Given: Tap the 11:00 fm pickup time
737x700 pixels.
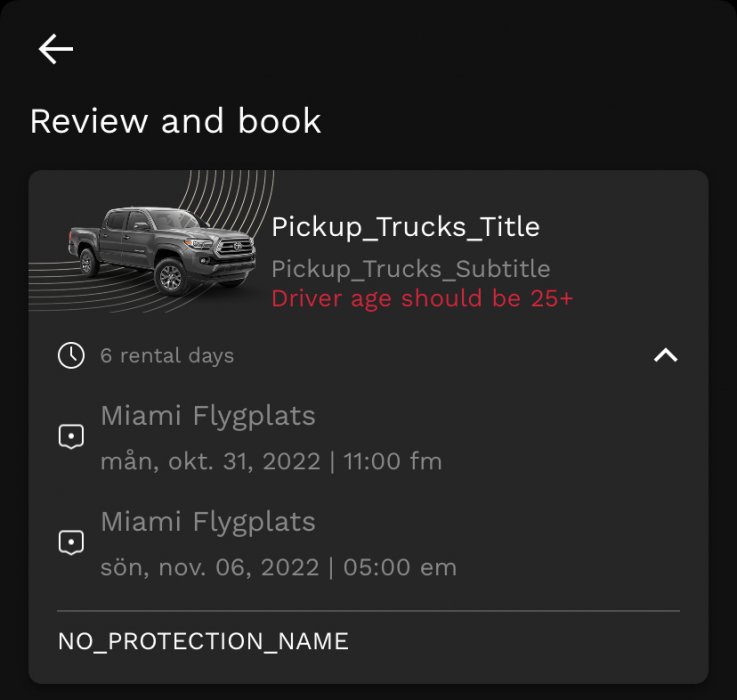Looking at the screenshot, I should point(392,461).
